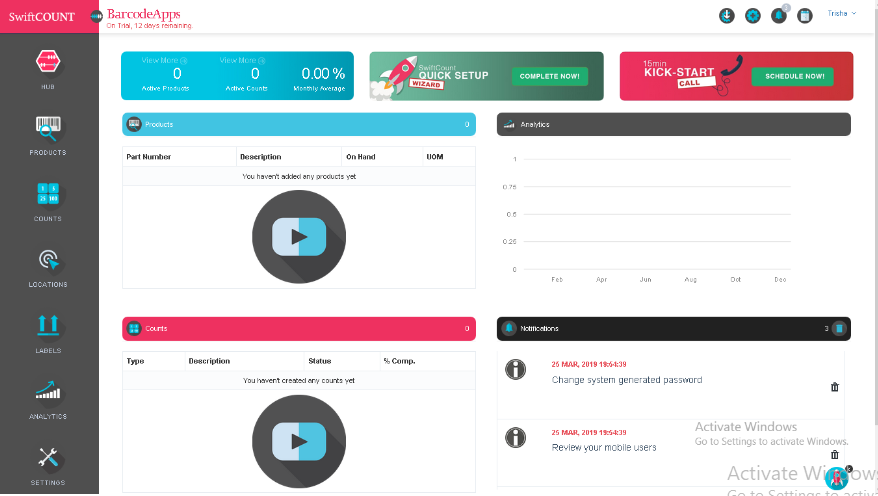Click info icon beside mobile users notification
This screenshot has height=496, width=878.
(516, 437)
